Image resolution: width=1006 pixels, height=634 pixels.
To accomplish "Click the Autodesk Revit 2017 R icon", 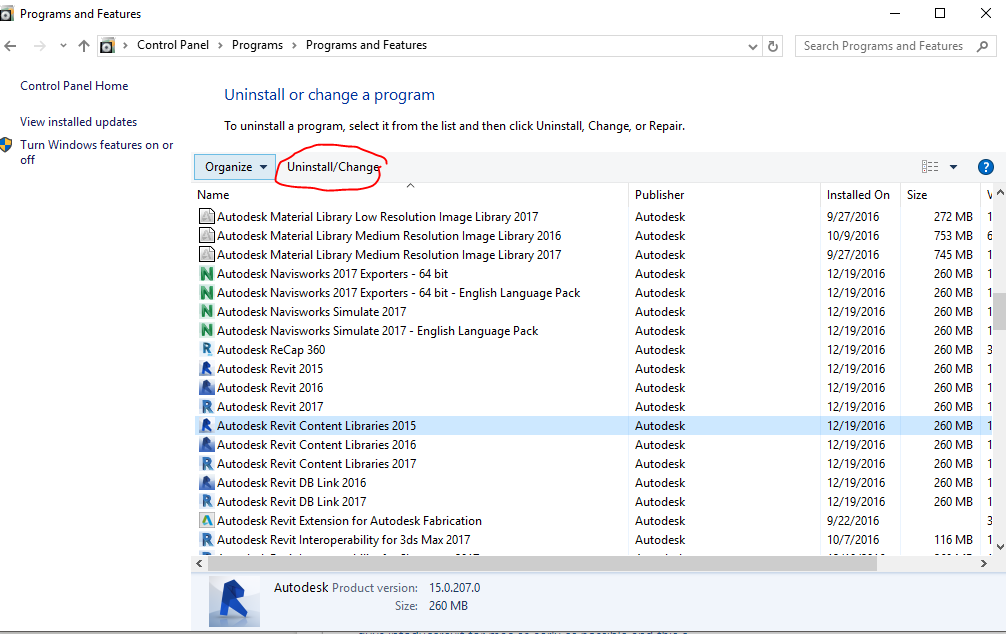I will click(x=206, y=406).
